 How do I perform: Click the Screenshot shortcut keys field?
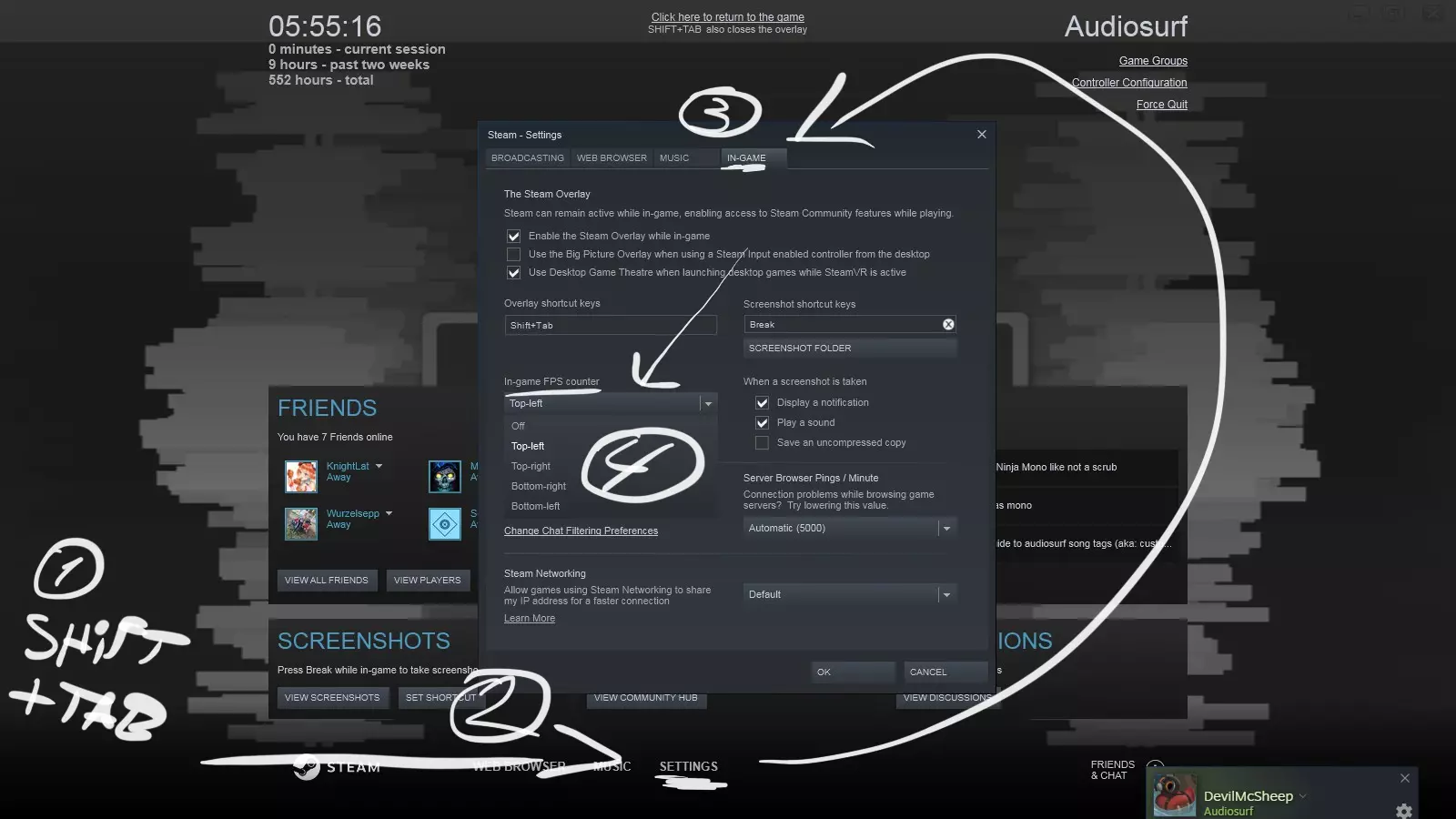(850, 324)
